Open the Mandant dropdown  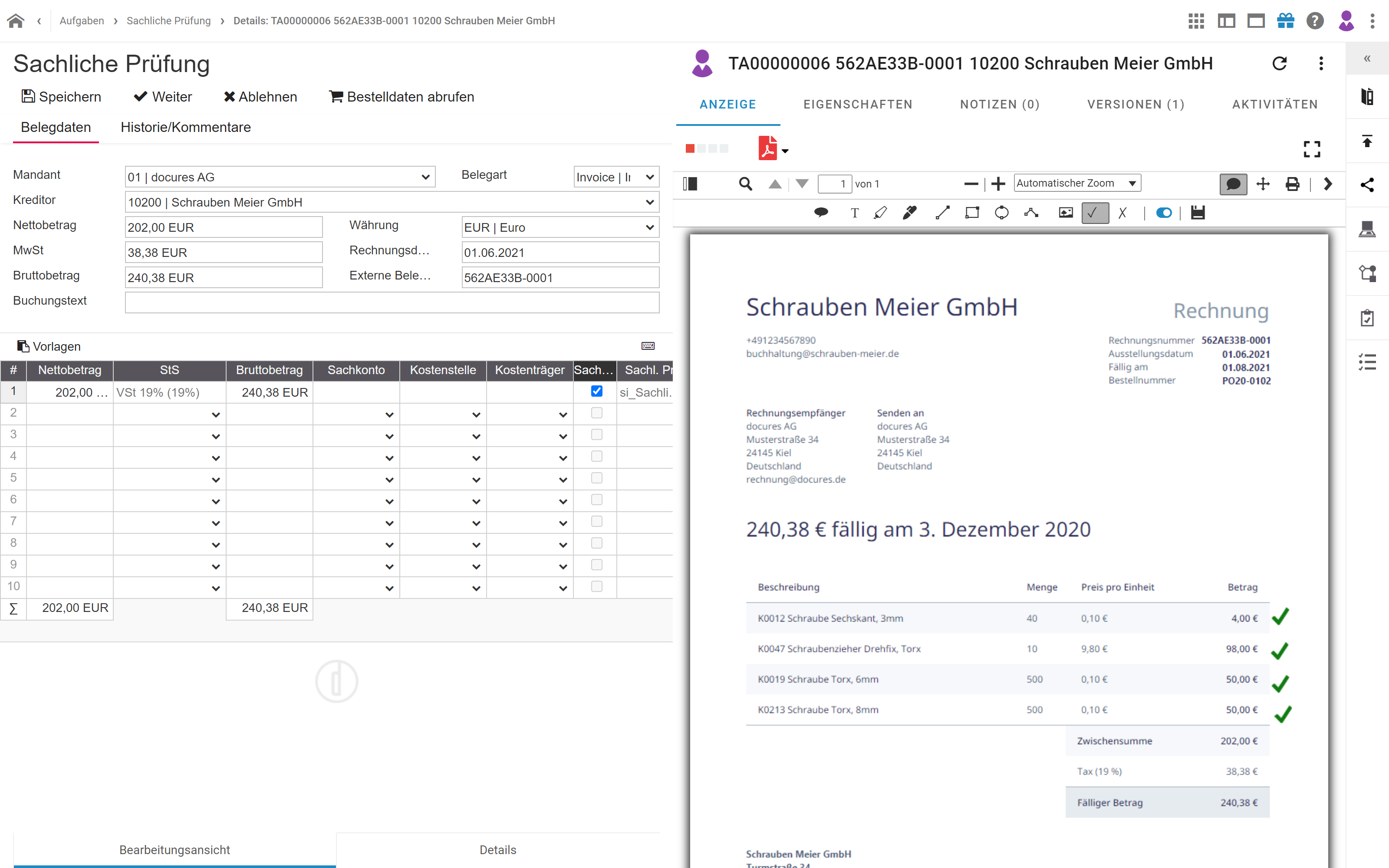280,177
